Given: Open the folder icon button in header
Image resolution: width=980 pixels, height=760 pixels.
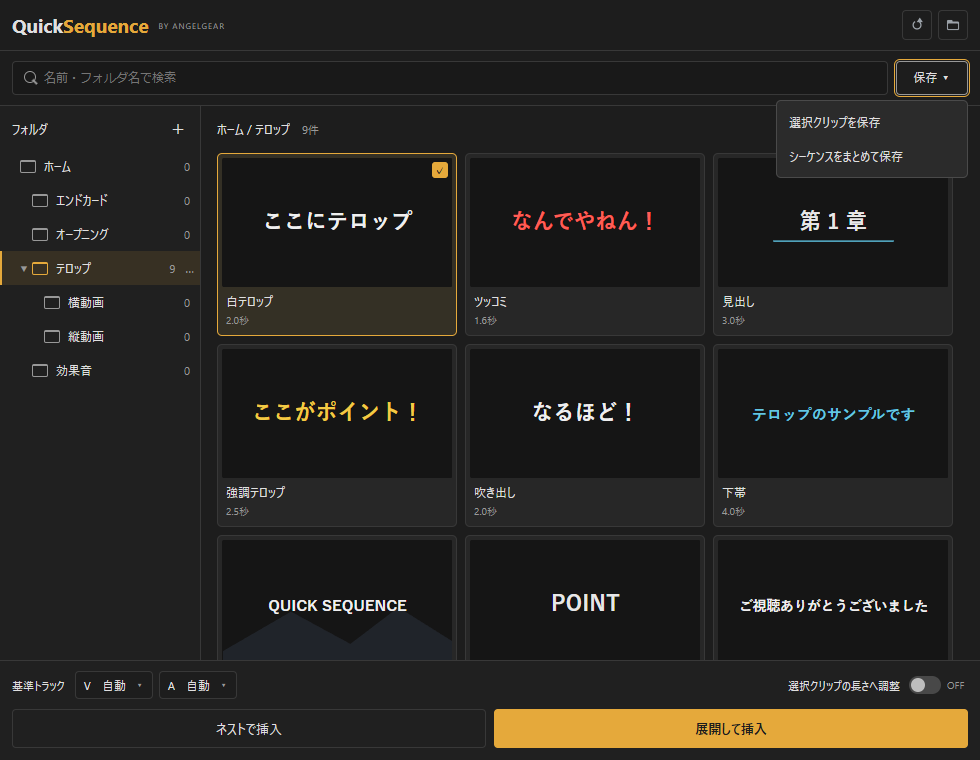Looking at the screenshot, I should (952, 25).
